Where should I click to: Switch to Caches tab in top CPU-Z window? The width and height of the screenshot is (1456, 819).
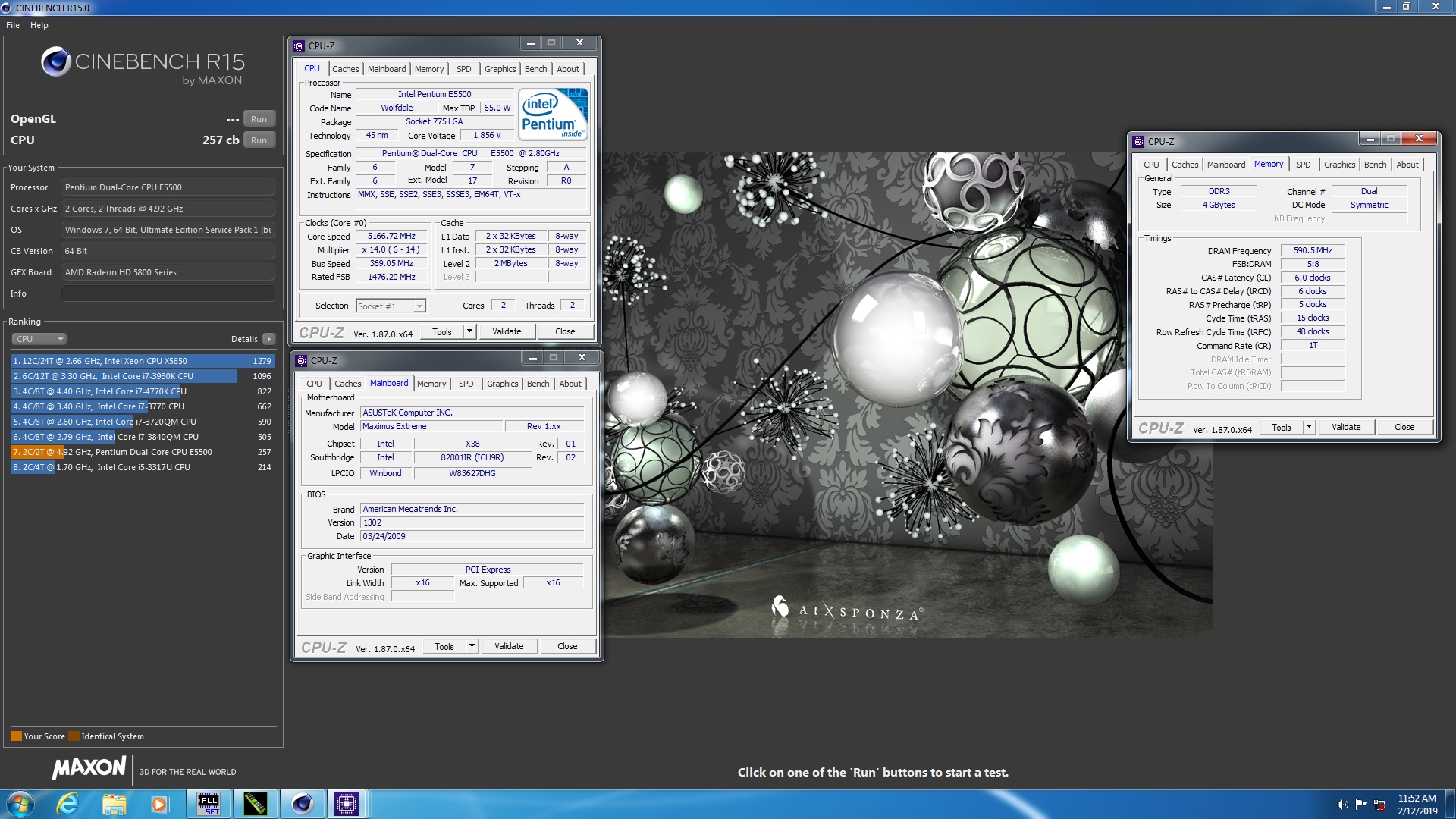(346, 69)
